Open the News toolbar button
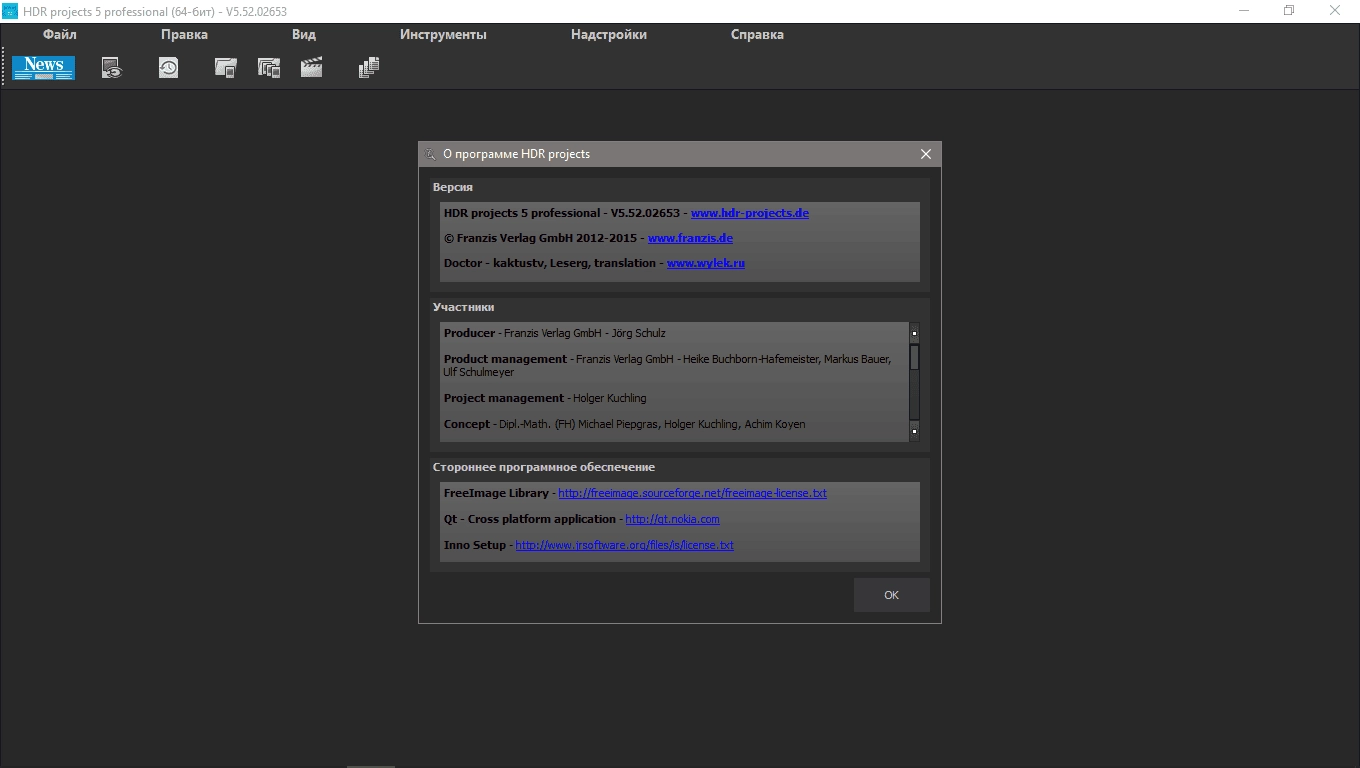Viewport: 1360px width, 768px height. pos(44,67)
